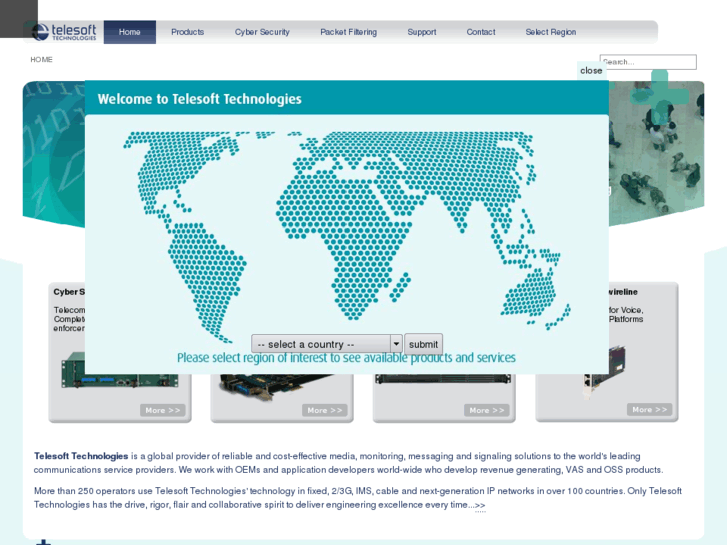Screen dimensions: 727x545
Task: Close the welcome popup
Action: 591,71
